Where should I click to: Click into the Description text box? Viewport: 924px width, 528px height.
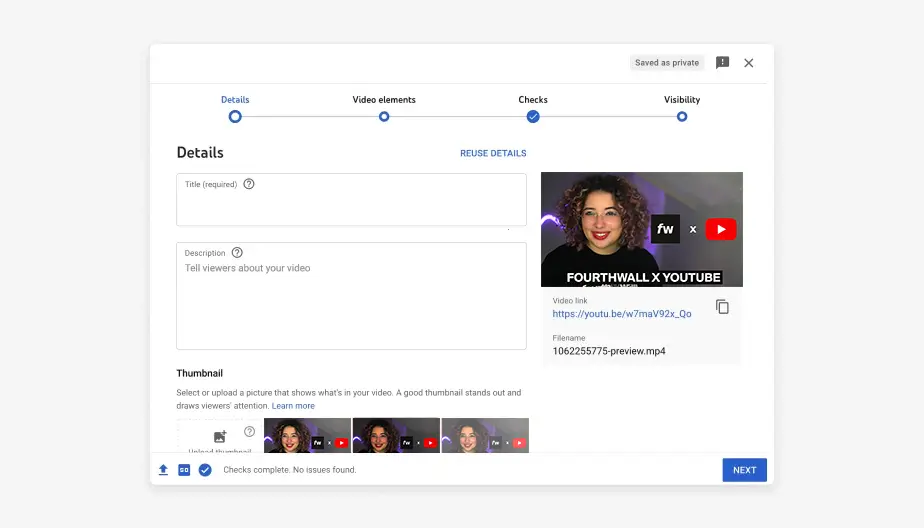351,305
